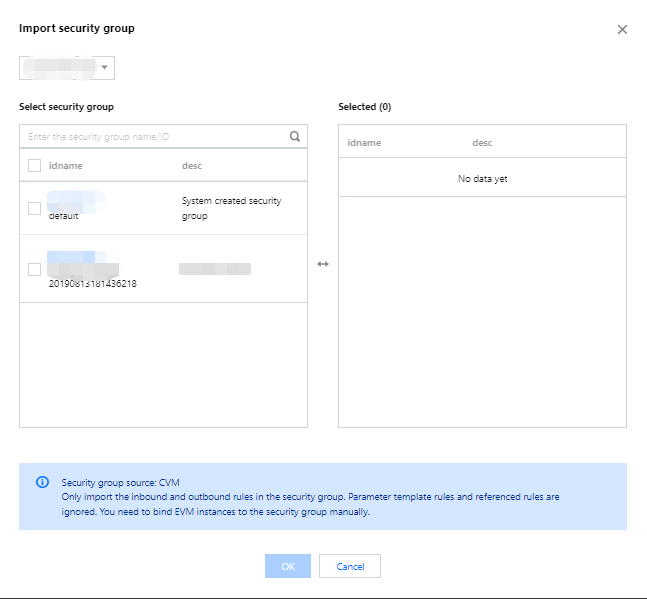Screen dimensions: 647x599
Task: Click the 20190813181436218 group name
Action: (93, 284)
